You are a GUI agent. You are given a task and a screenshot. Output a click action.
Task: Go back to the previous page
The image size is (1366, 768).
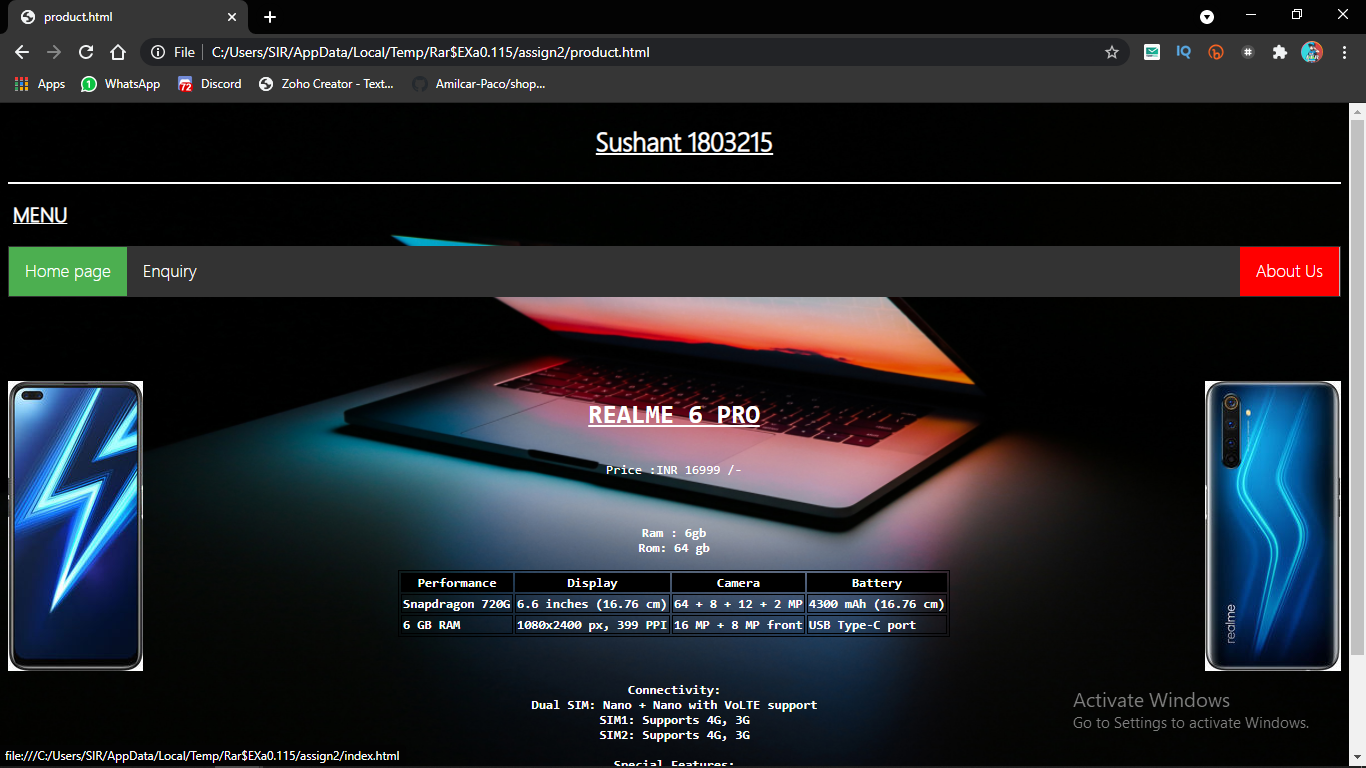pyautogui.click(x=22, y=52)
